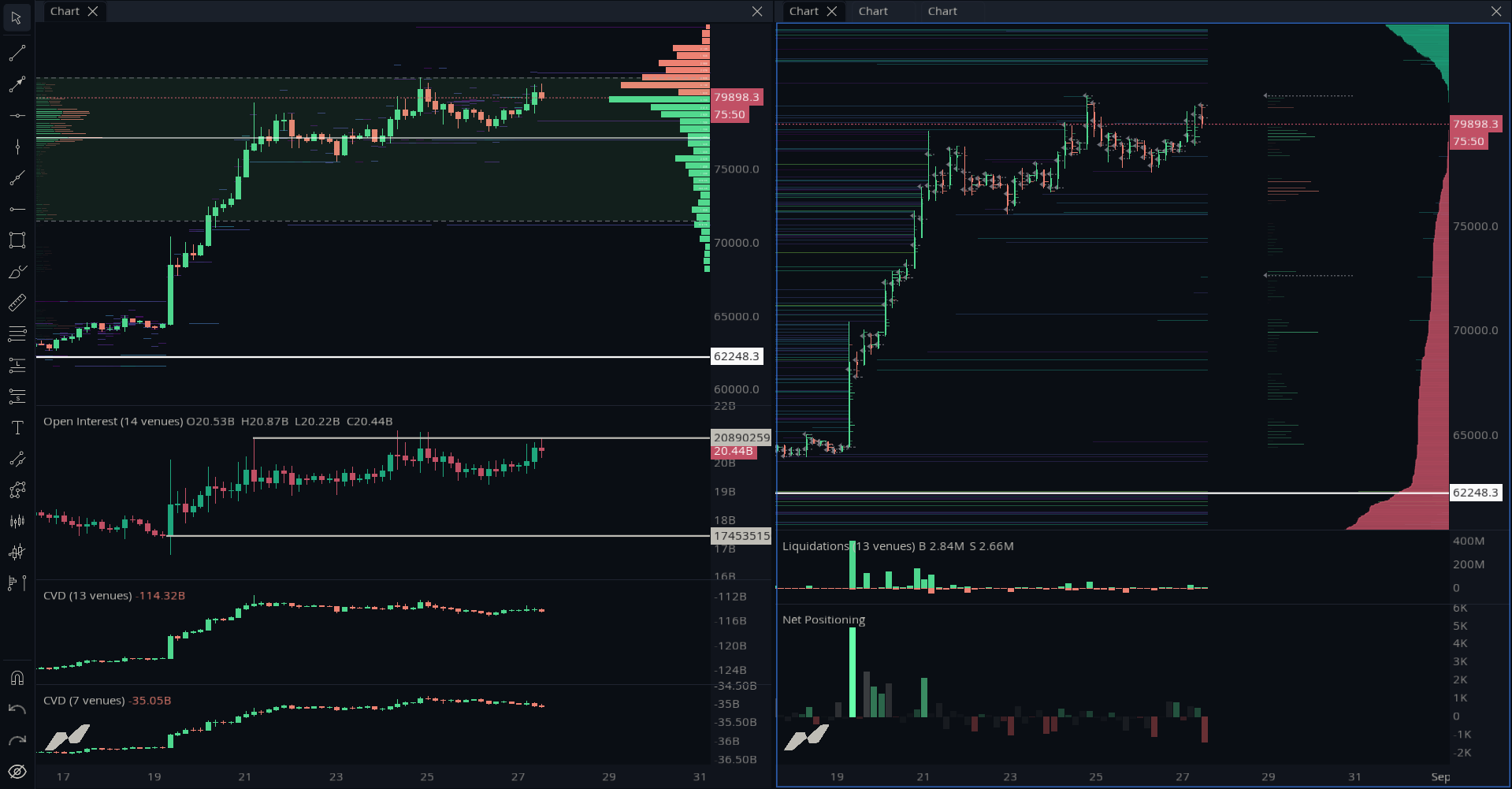This screenshot has height=789, width=1512.
Task: Close the left panel Chart tab
Action: pyautogui.click(x=93, y=11)
